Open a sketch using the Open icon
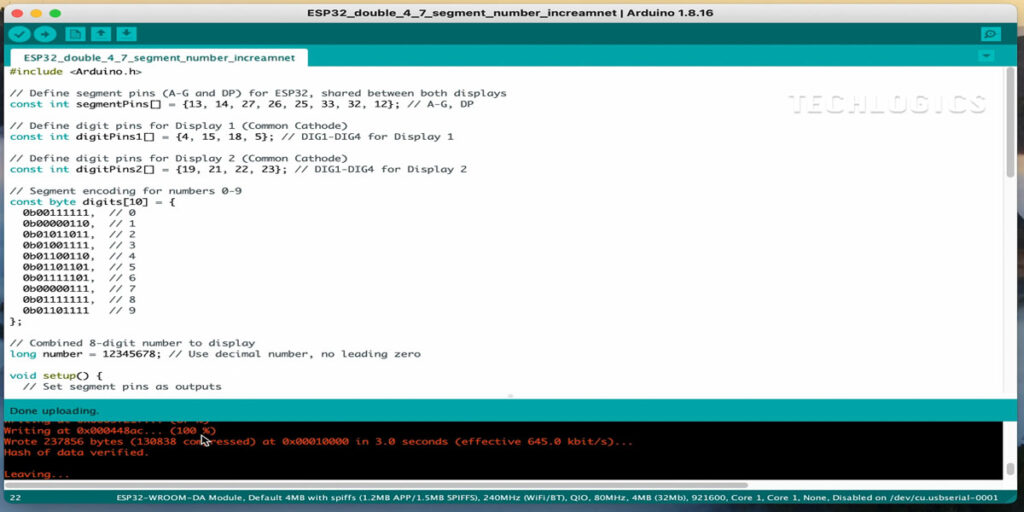Viewport: 1024px width, 512px height. coord(100,34)
